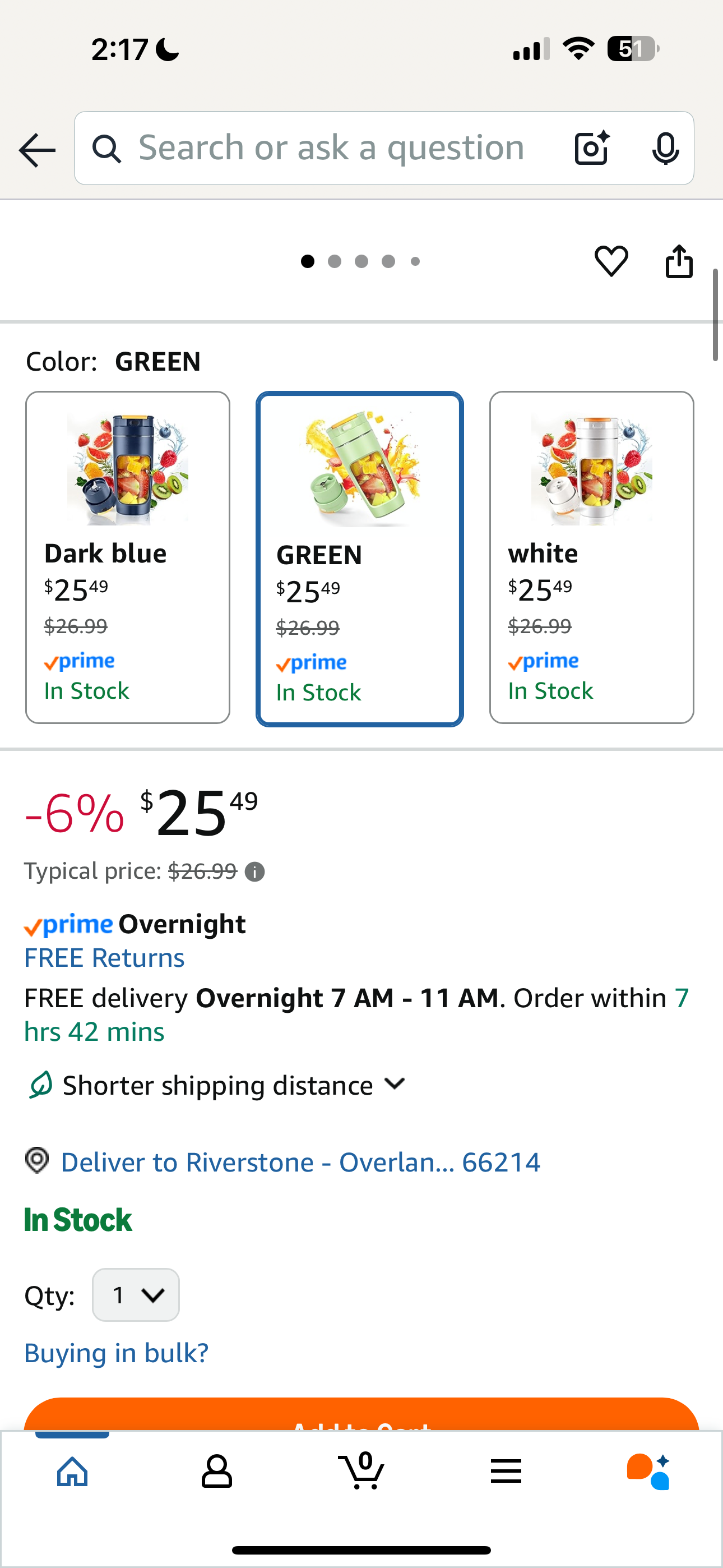Tap the share icon
Screen dimensions: 723x1568
(679, 261)
